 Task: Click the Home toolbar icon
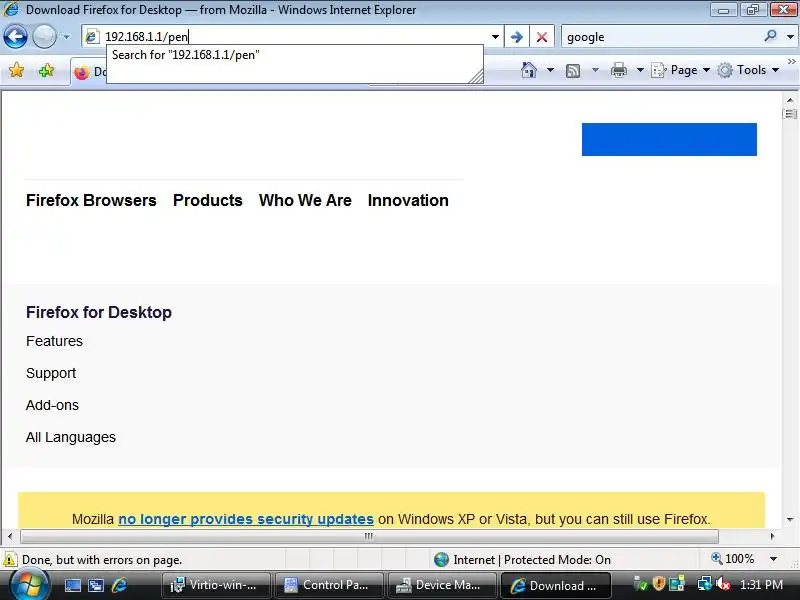(529, 70)
